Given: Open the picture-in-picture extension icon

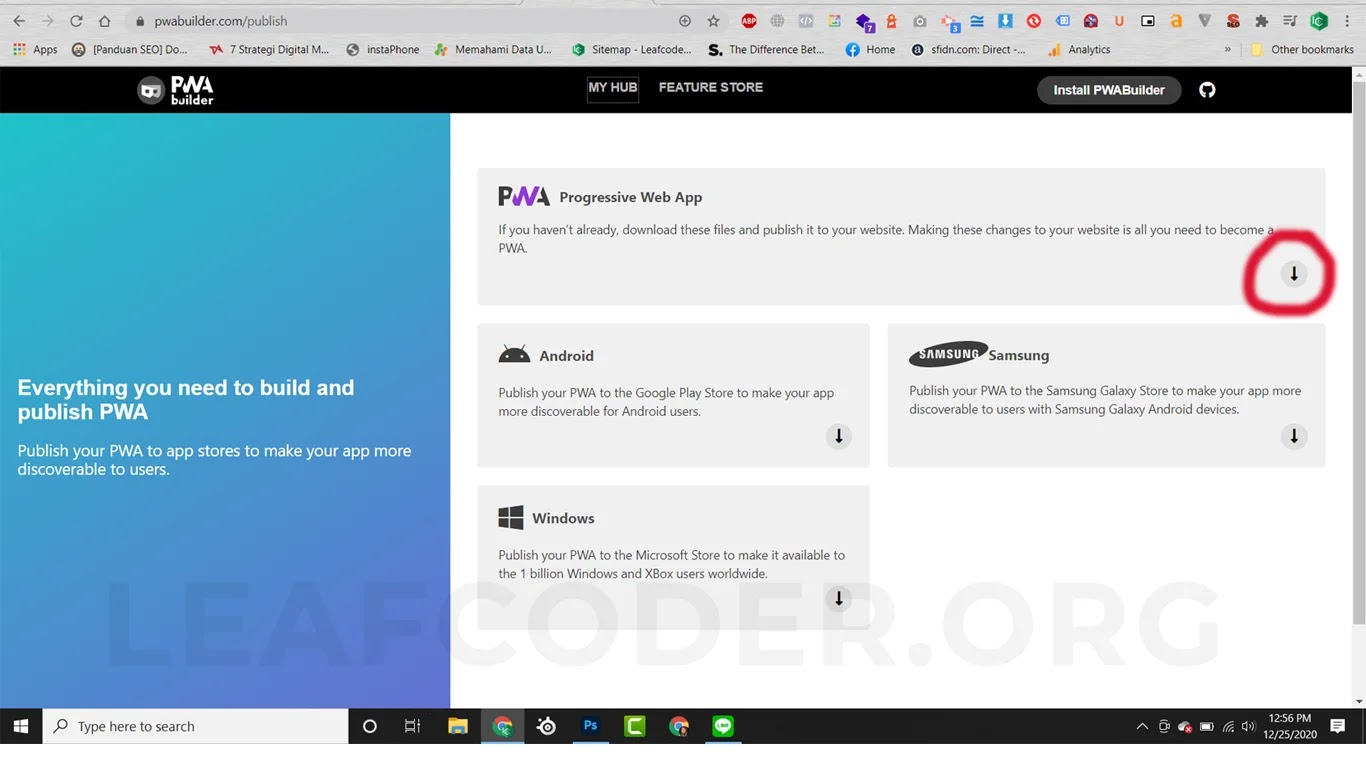Looking at the screenshot, I should coord(1148,21).
